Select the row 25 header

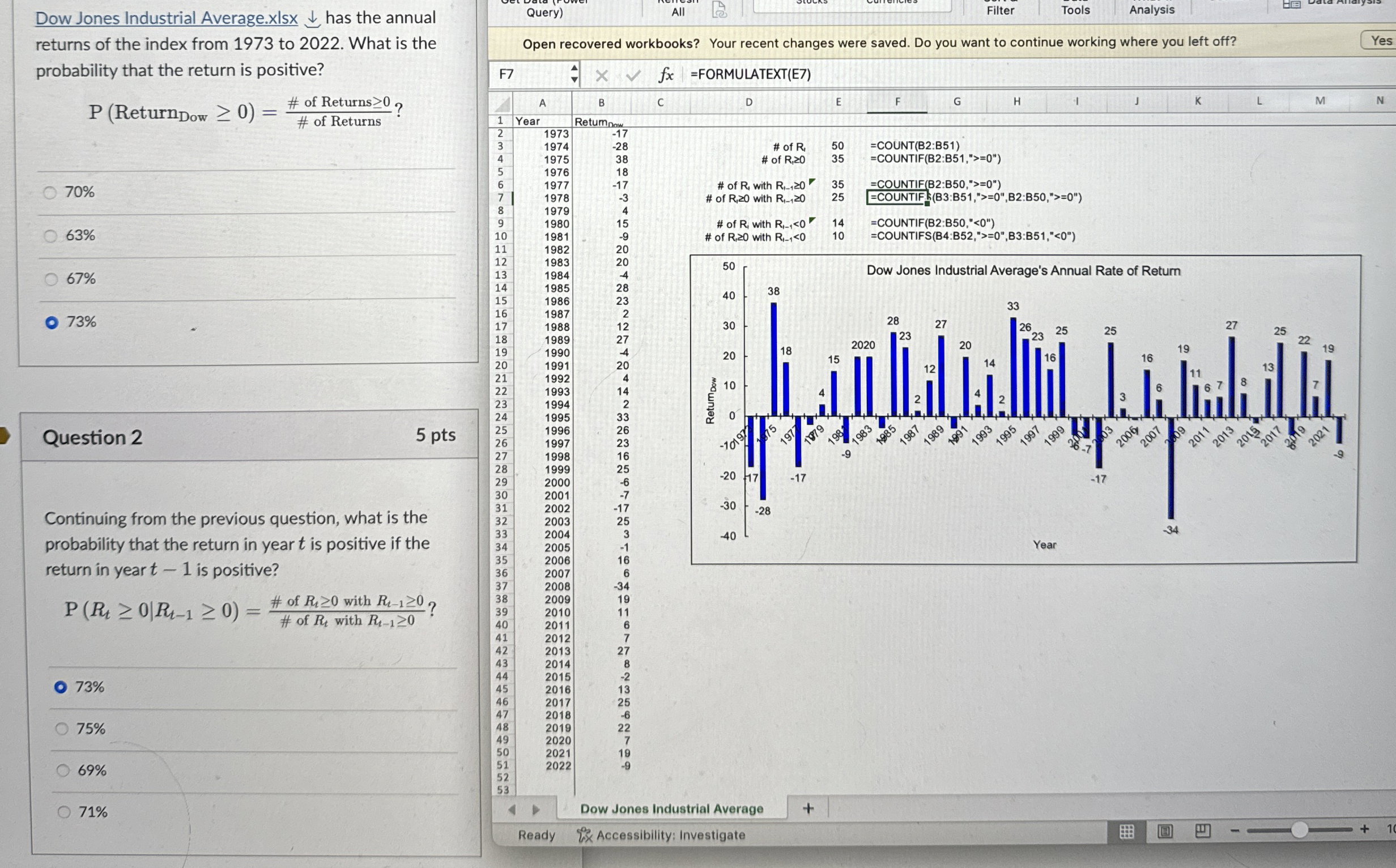click(x=501, y=431)
